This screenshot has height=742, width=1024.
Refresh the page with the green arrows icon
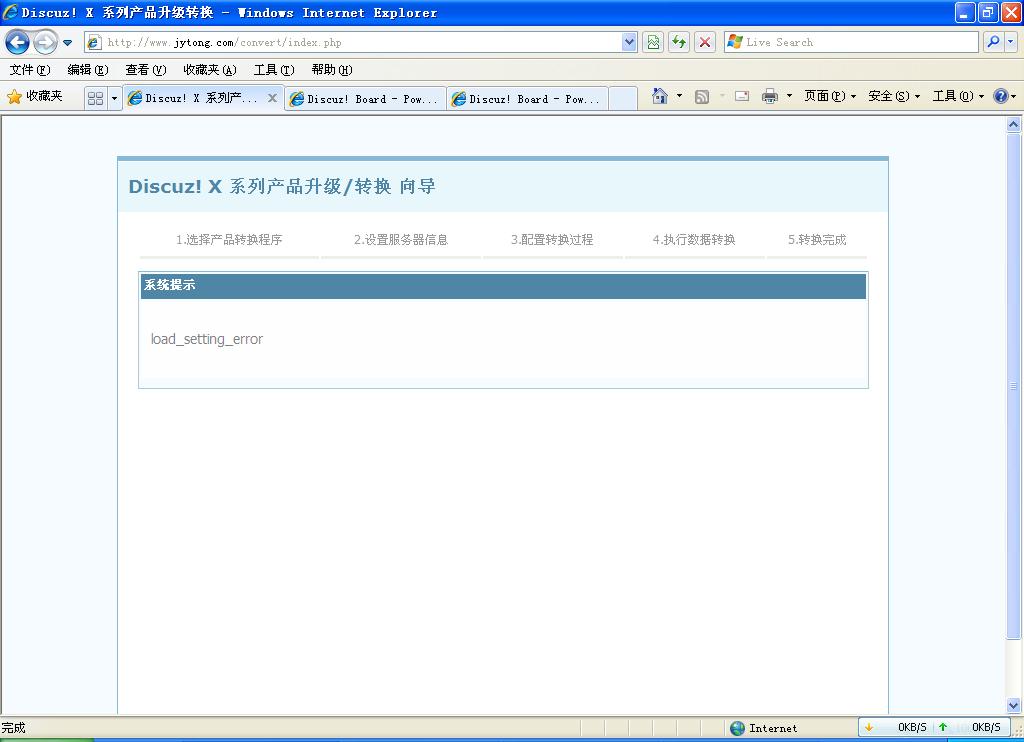pyautogui.click(x=679, y=42)
